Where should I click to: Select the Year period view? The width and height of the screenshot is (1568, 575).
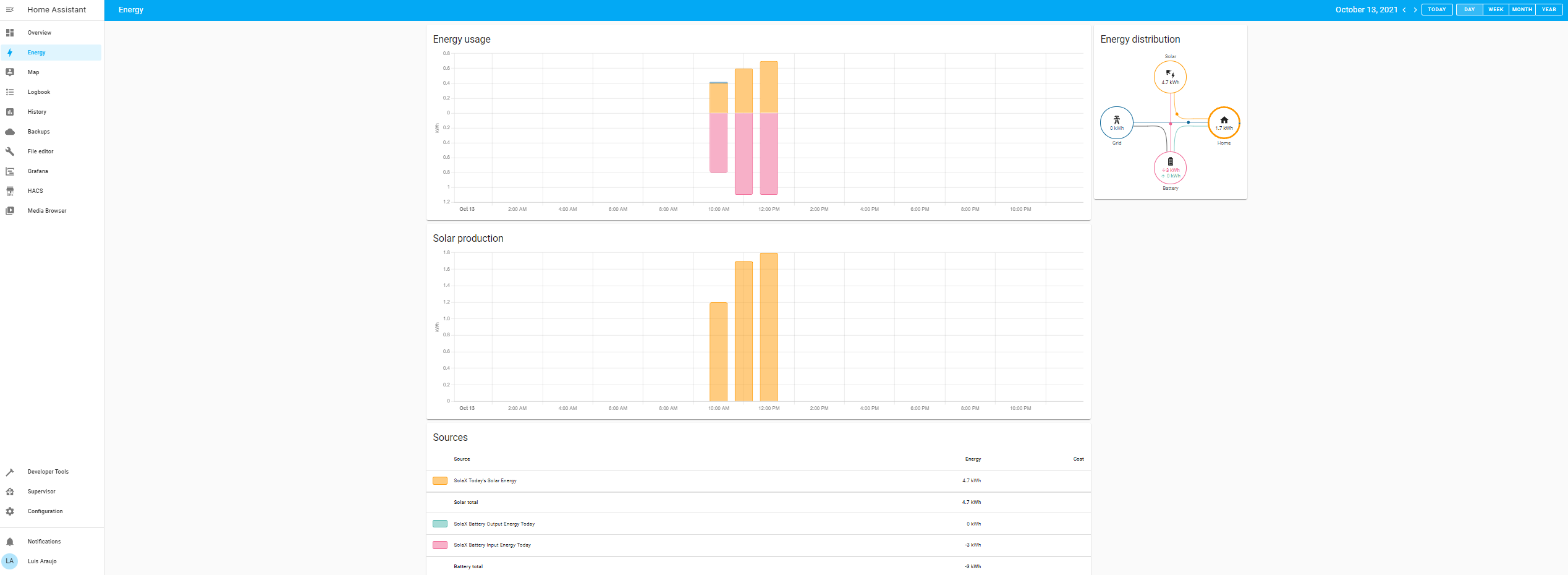[x=1549, y=10]
